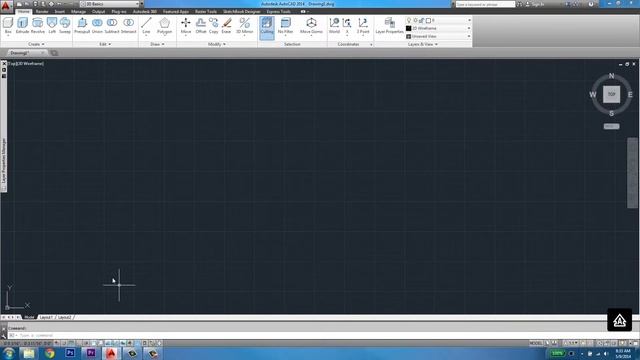This screenshot has height=360, width=640.
Task: Expand the Create panel
Action: point(36,44)
